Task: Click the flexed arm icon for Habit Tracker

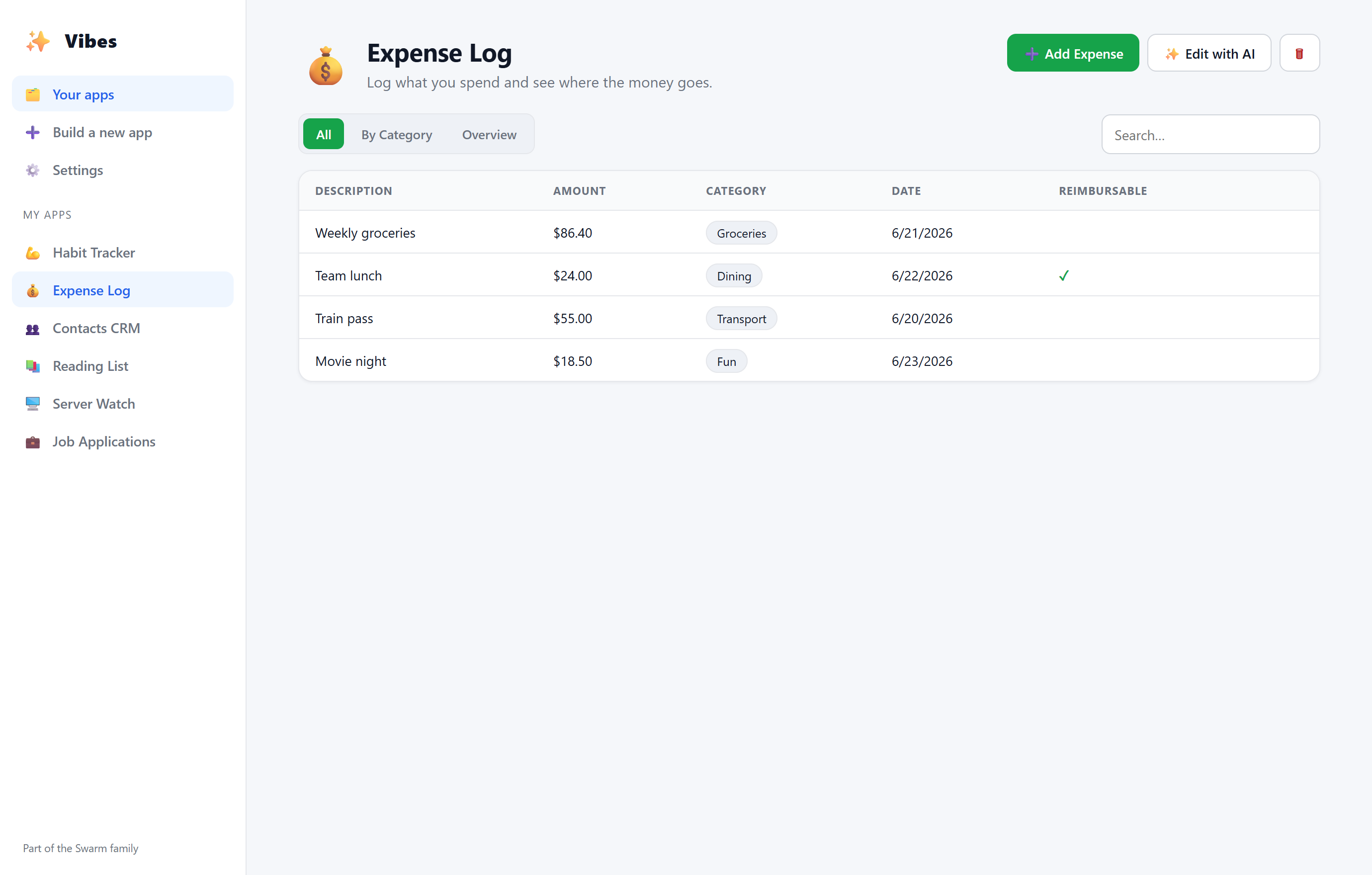Action: coord(33,253)
